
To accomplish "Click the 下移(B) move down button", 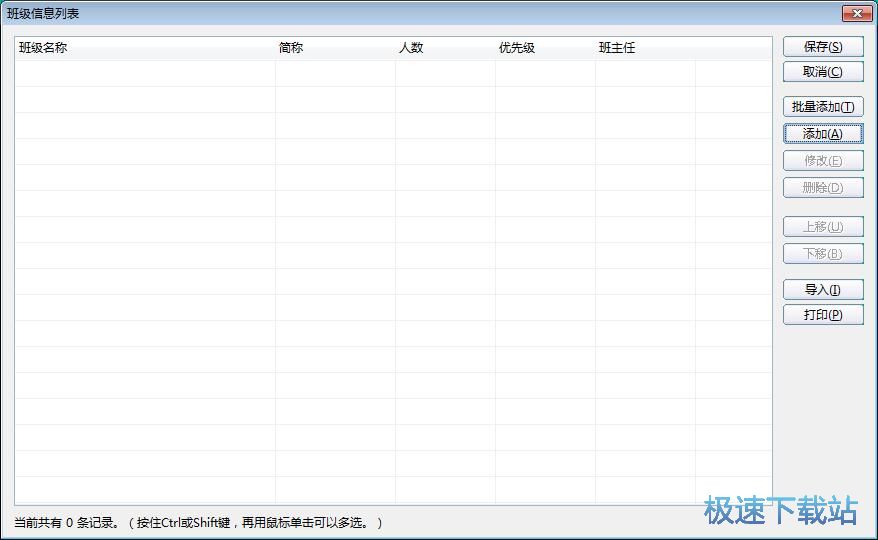I will (823, 254).
